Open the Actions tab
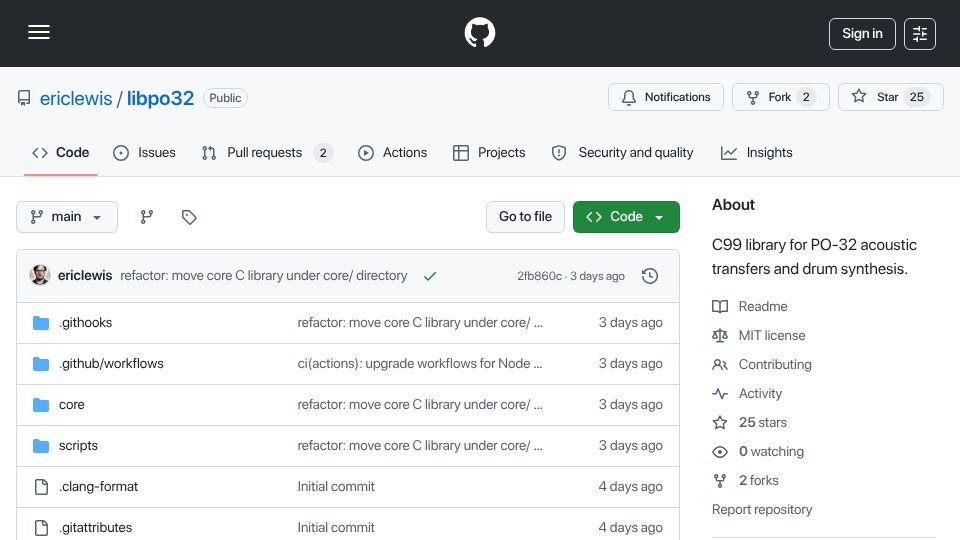960x540 pixels. coord(392,152)
